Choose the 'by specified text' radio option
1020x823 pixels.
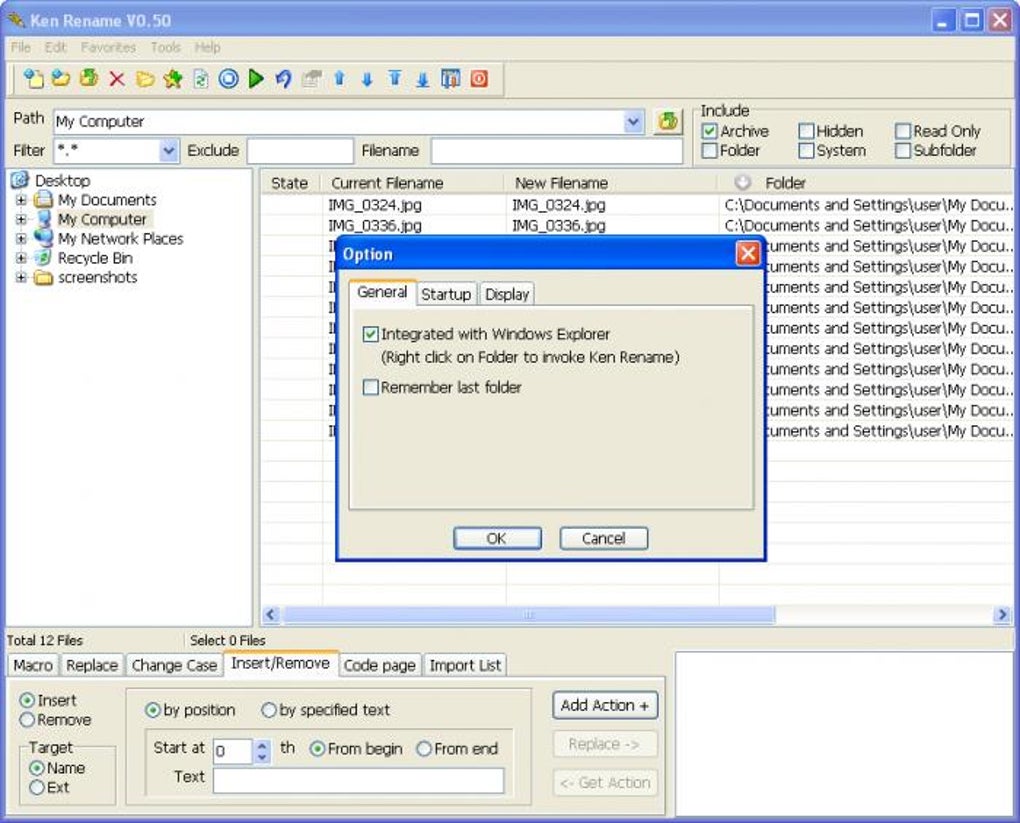[269, 710]
